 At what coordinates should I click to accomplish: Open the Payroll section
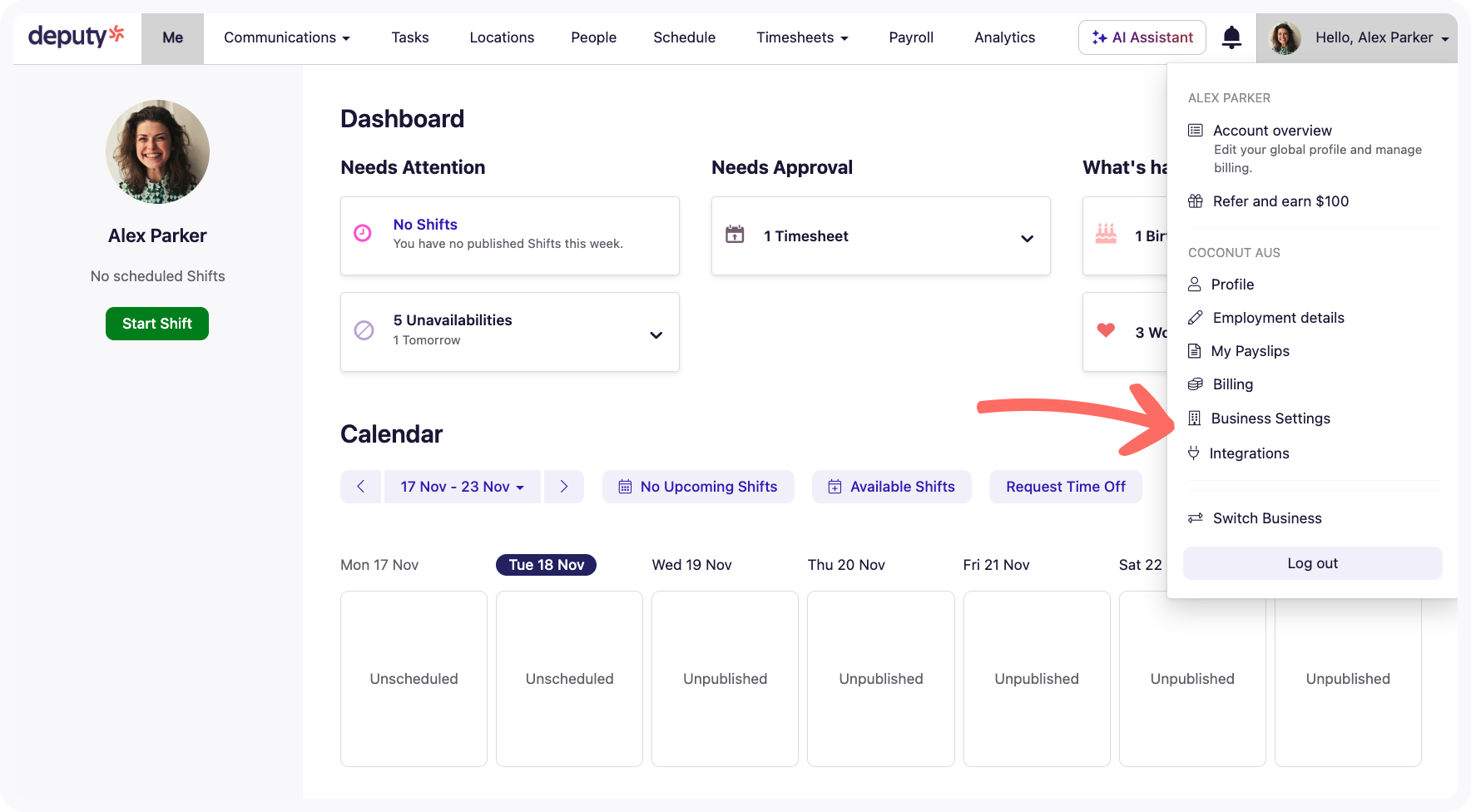911,37
